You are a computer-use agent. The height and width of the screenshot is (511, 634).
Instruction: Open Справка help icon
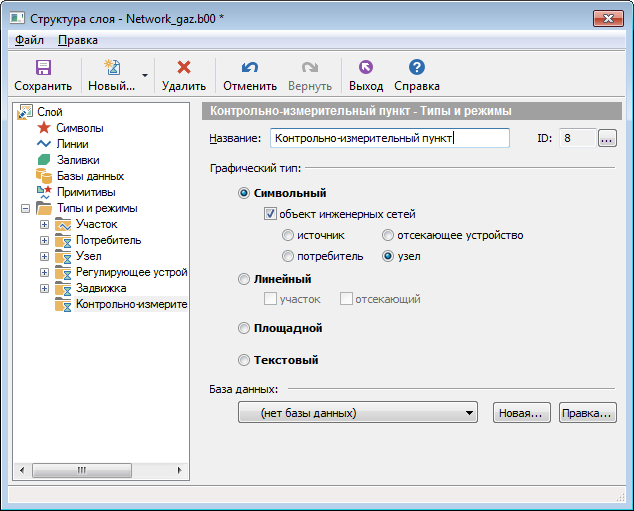[x=417, y=68]
